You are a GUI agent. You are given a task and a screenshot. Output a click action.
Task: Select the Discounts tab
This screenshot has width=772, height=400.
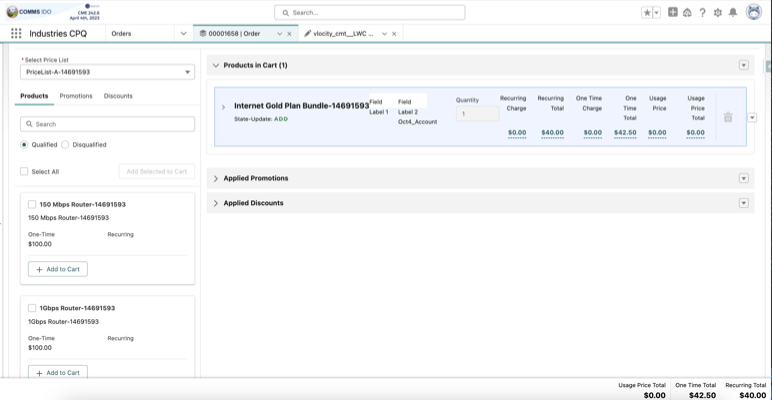pos(118,96)
